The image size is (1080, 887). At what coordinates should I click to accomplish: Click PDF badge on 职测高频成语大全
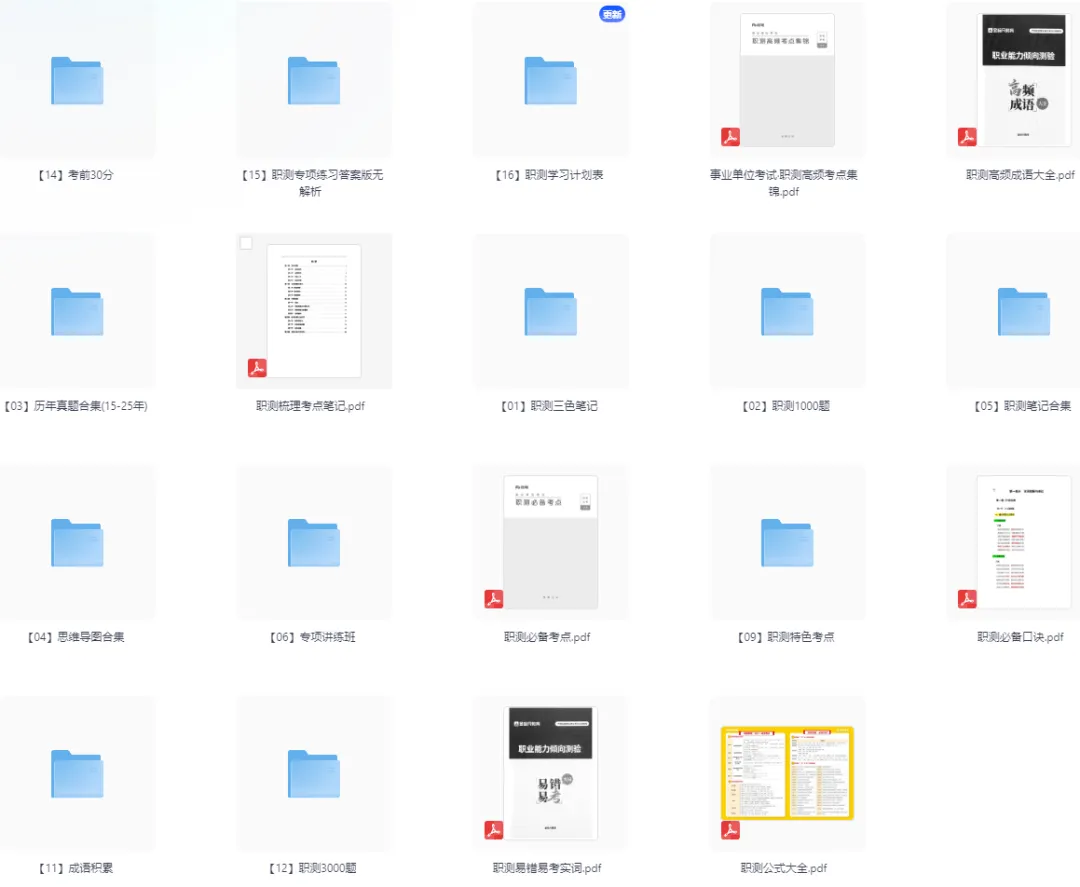coord(967,137)
